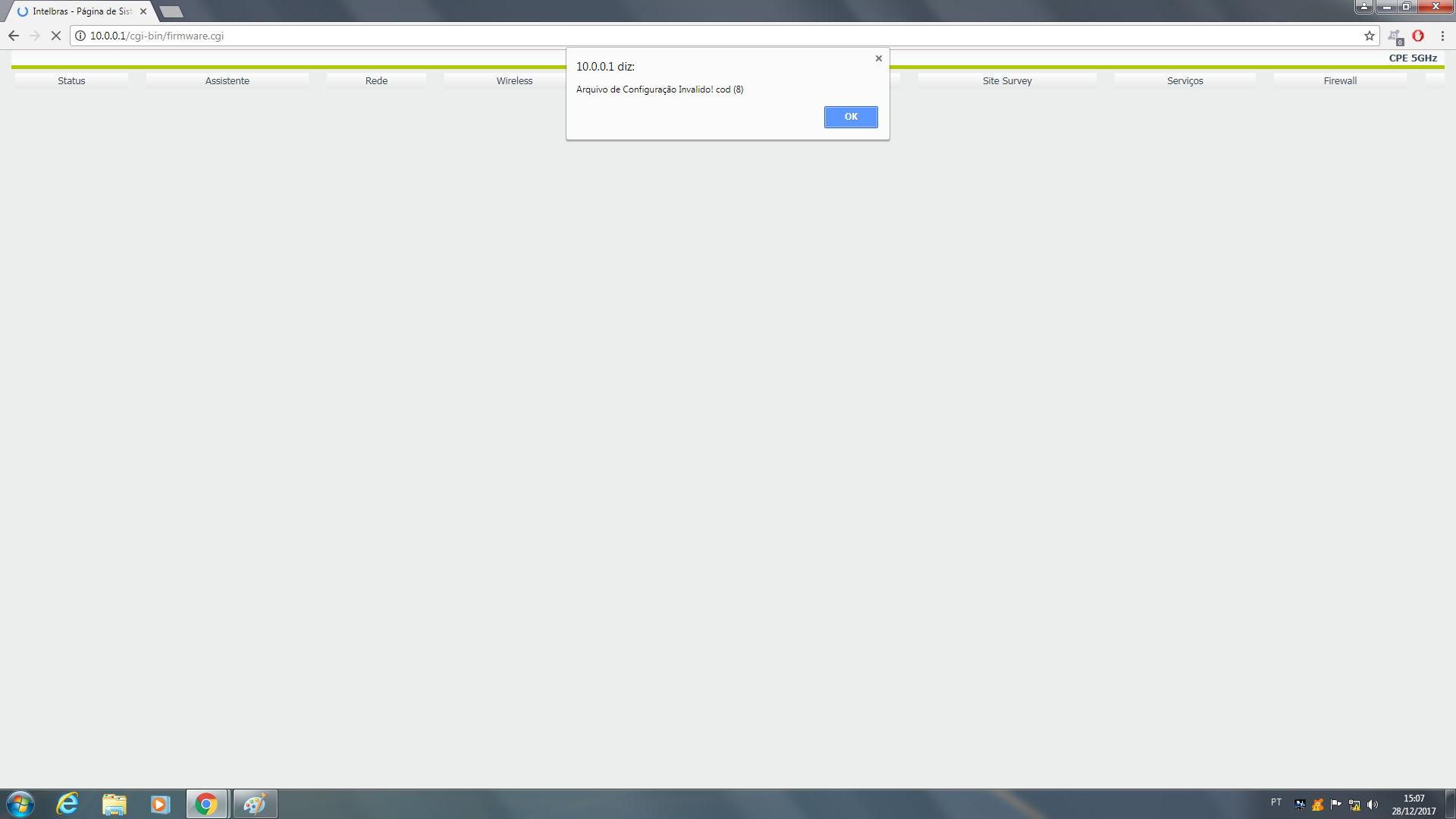Screen dimensions: 1456x819
Task: Open the Status menu tab
Action: click(x=71, y=81)
